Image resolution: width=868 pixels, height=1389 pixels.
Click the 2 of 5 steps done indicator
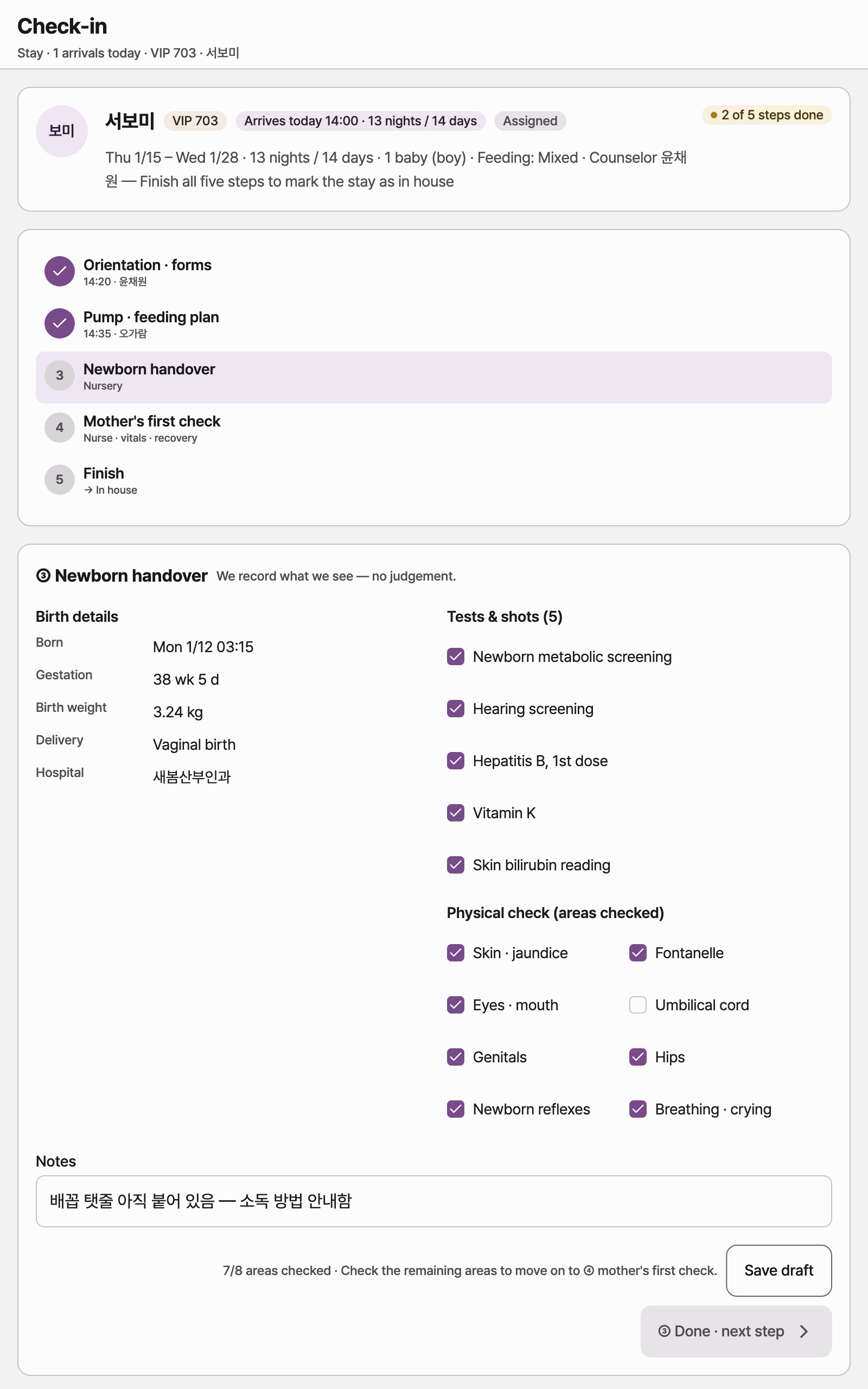click(x=767, y=115)
